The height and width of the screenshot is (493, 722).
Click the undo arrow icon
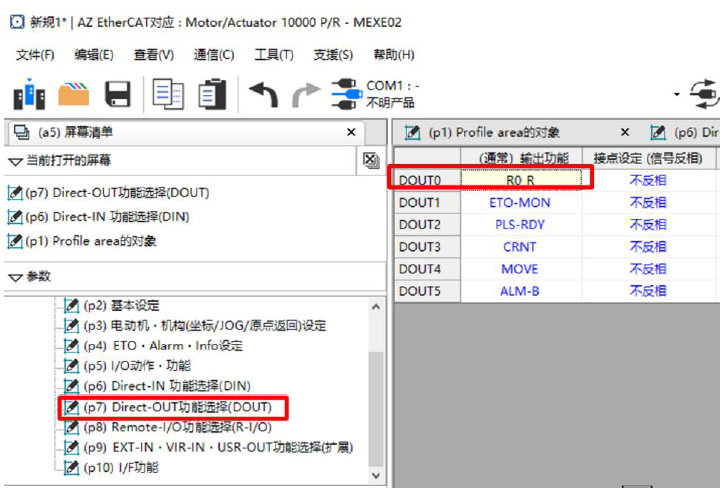click(264, 95)
